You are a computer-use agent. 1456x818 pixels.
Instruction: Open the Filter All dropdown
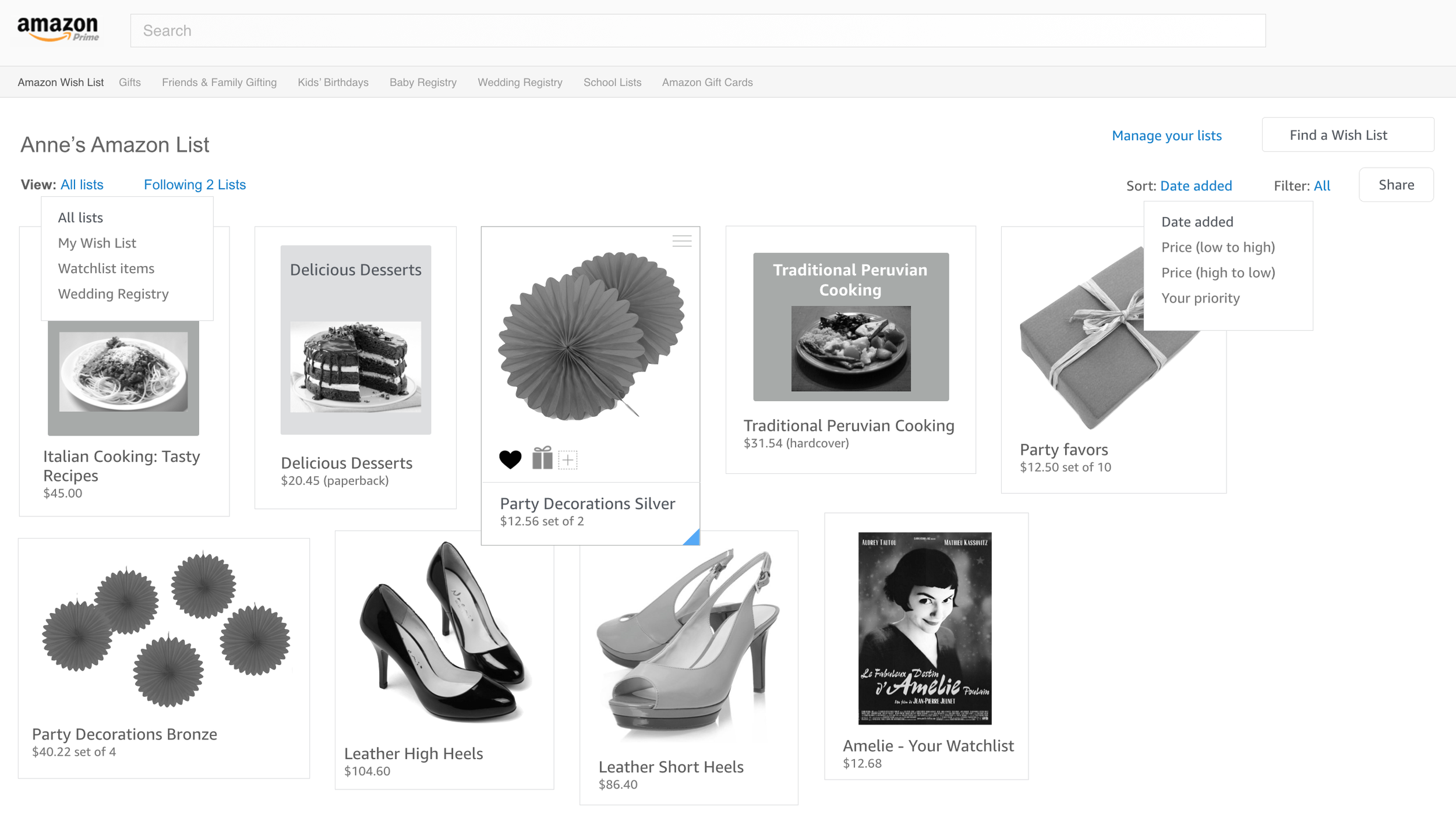click(1321, 186)
